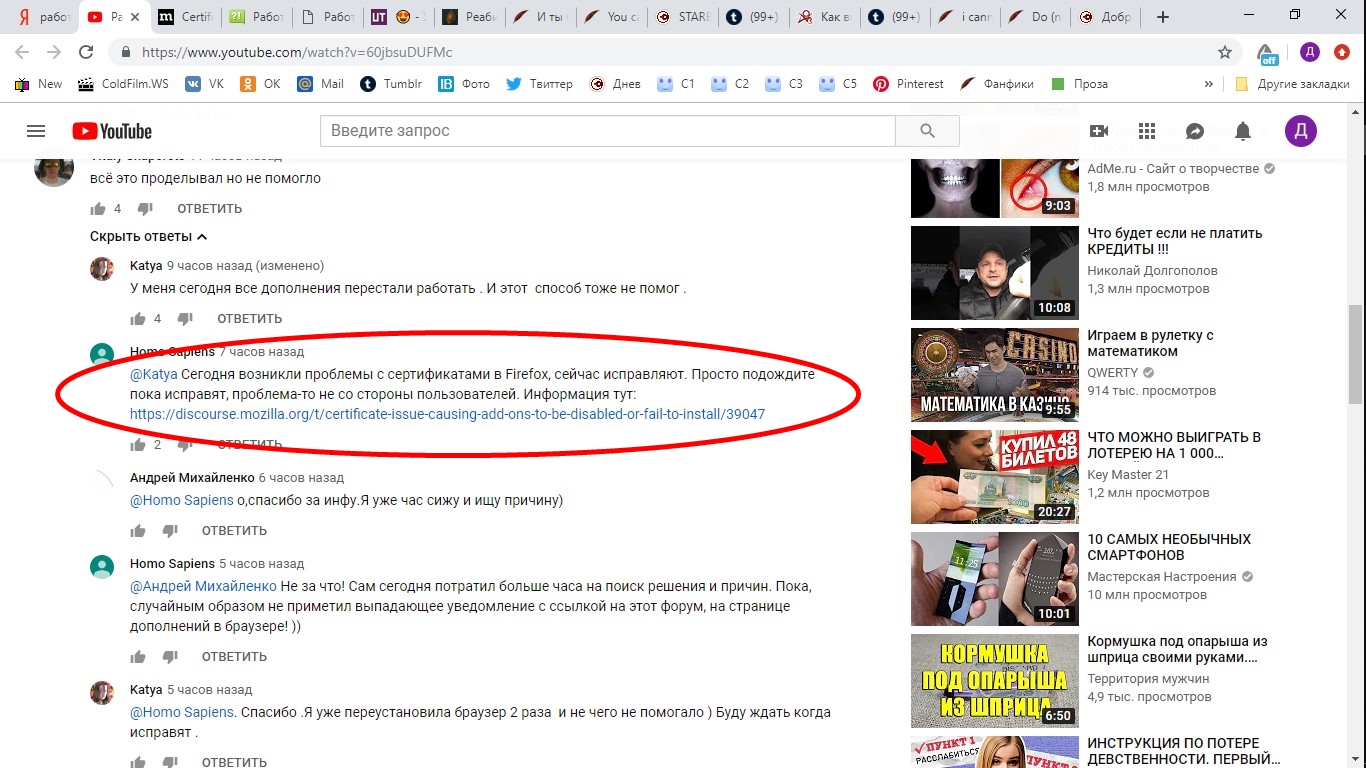Dislike Андрей Михайленко's comment
Screen dimensions: 1366x768
point(170,531)
